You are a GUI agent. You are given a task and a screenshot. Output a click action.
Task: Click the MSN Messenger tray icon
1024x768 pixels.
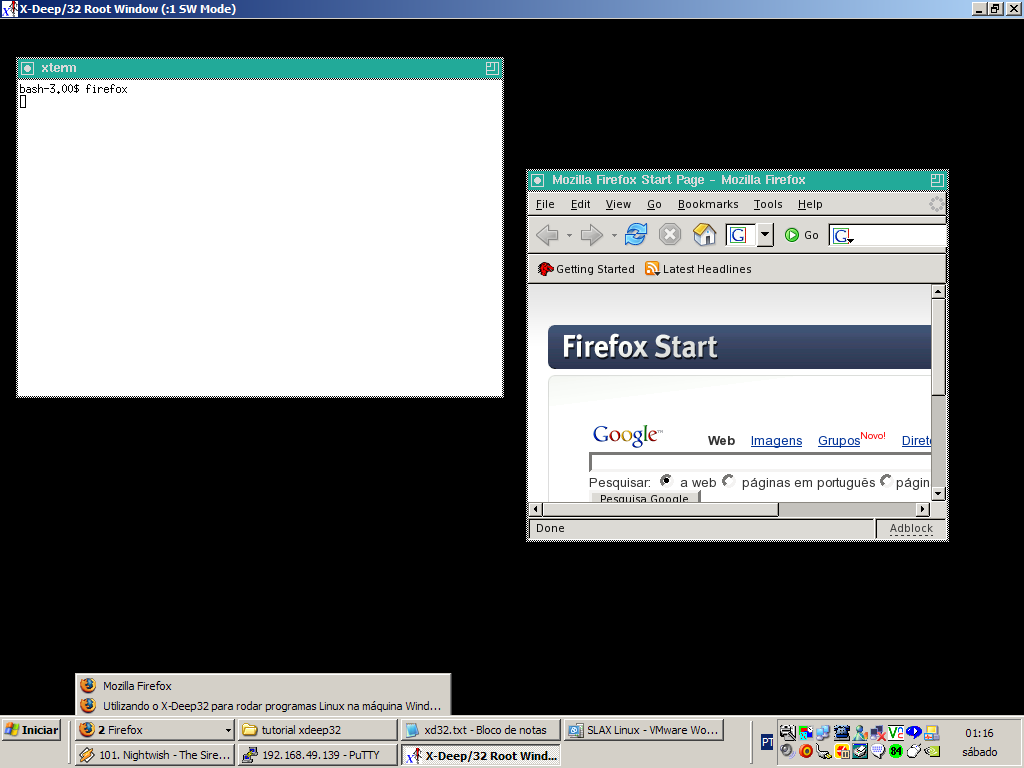tap(860, 733)
